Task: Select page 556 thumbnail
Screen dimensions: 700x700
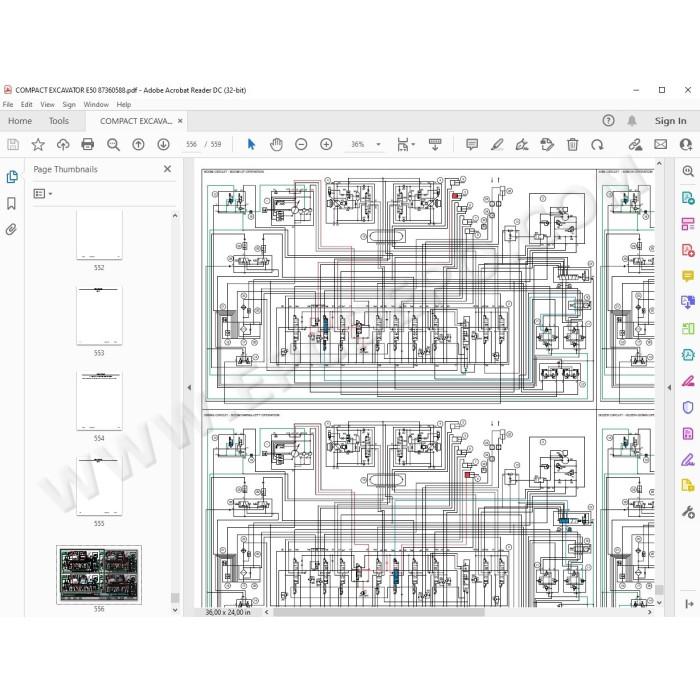Action: [x=99, y=575]
